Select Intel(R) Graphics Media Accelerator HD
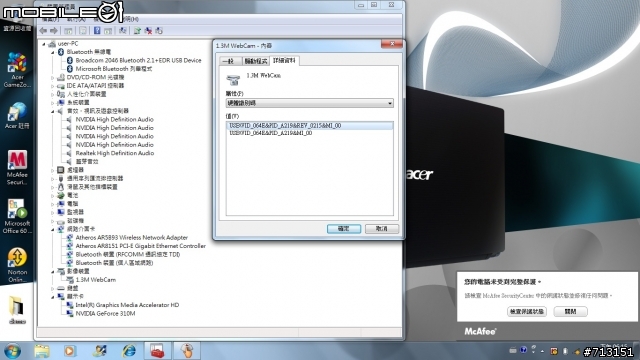The width and height of the screenshot is (640, 360). [127, 305]
